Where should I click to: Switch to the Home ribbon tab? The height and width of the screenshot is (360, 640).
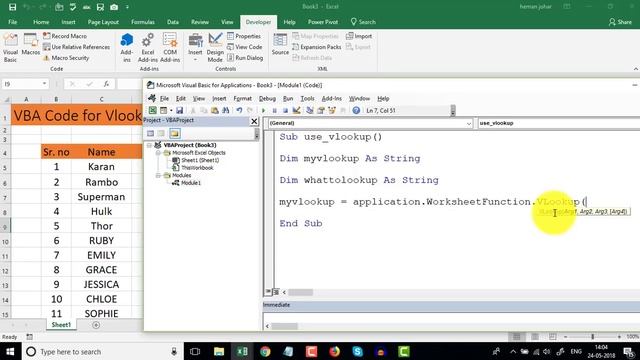41,22
